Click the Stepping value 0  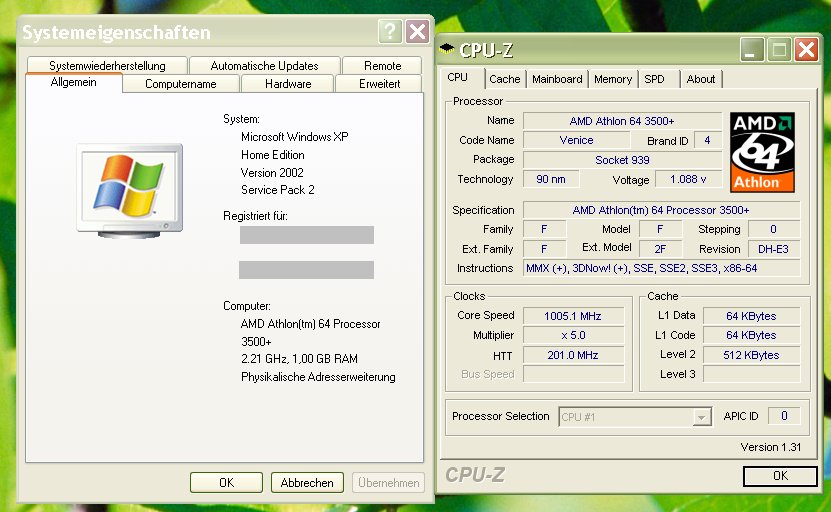click(773, 229)
